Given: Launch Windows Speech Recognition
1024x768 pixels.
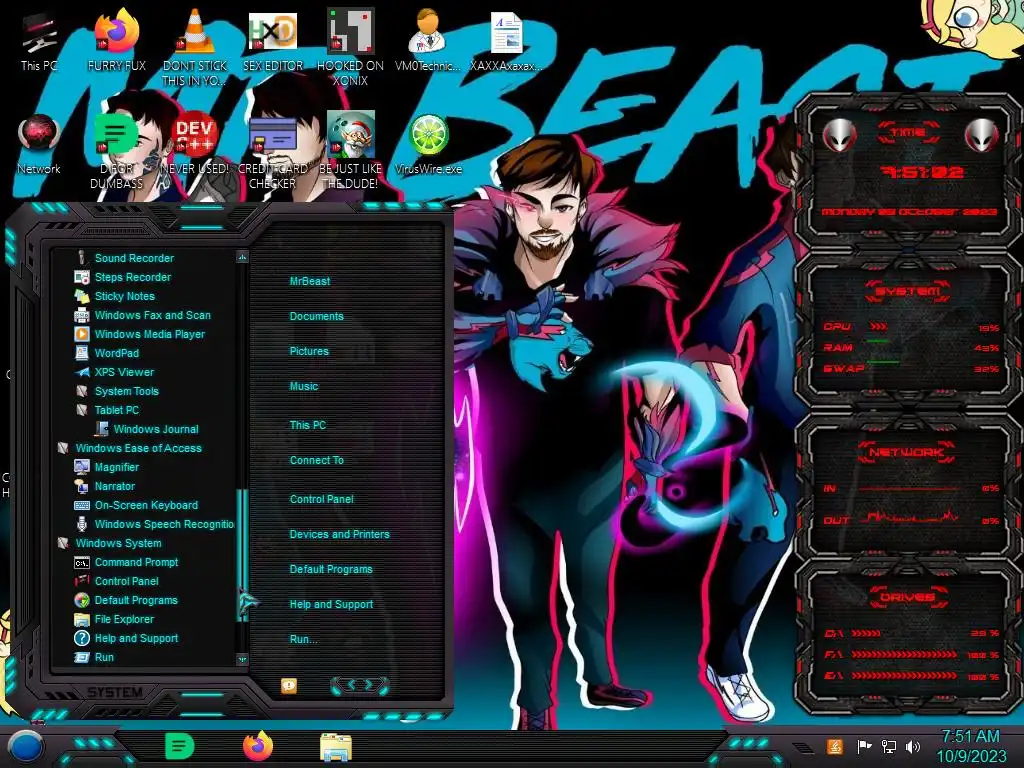Looking at the screenshot, I should tap(164, 524).
